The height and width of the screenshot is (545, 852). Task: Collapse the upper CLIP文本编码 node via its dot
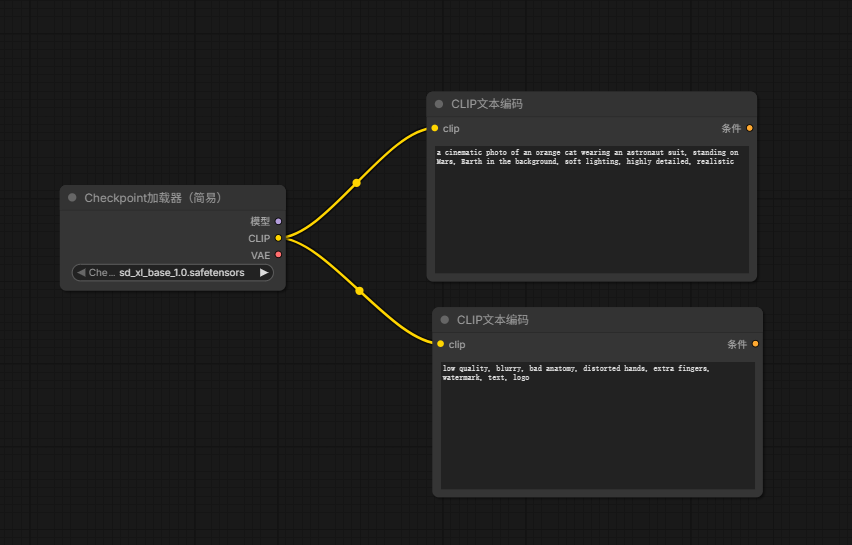[x=439, y=104]
